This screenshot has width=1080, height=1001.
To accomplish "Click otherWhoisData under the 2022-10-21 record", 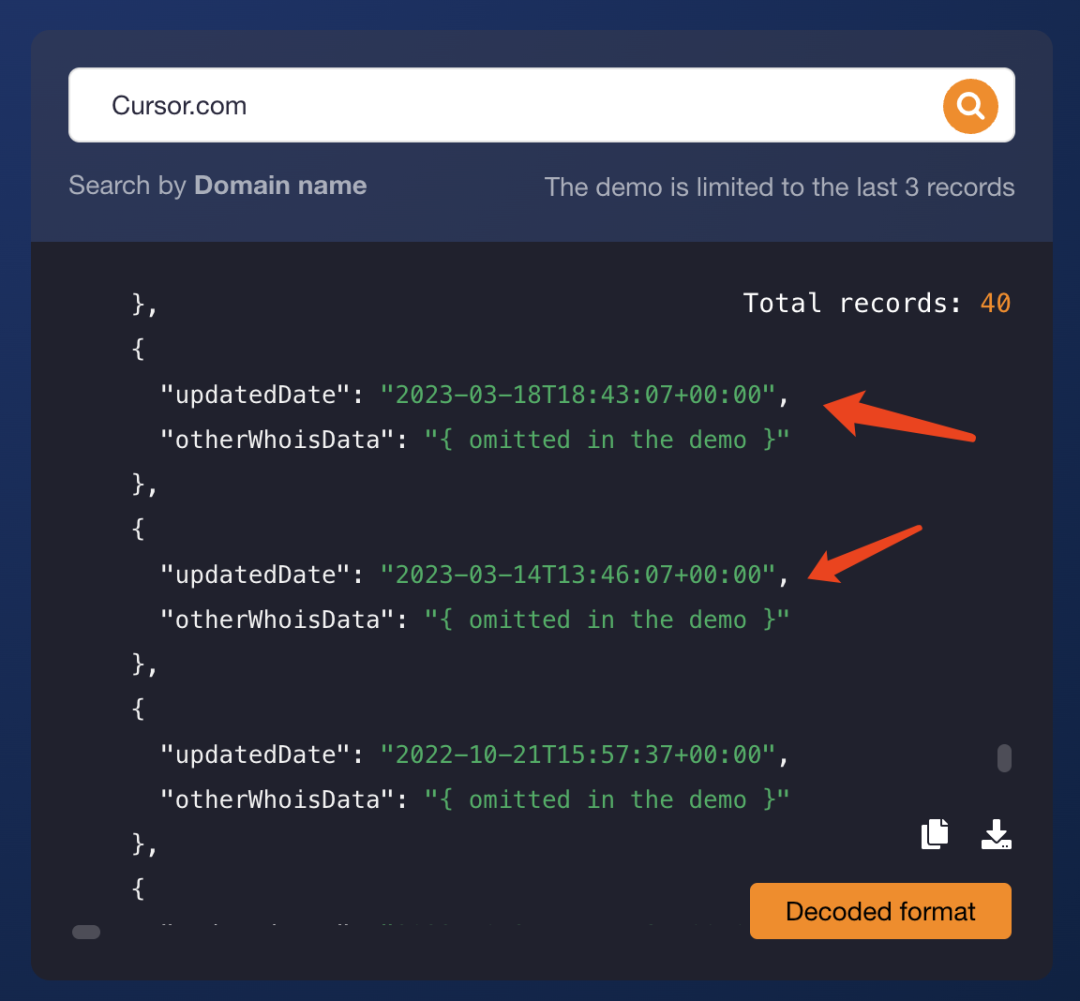I will [278, 799].
